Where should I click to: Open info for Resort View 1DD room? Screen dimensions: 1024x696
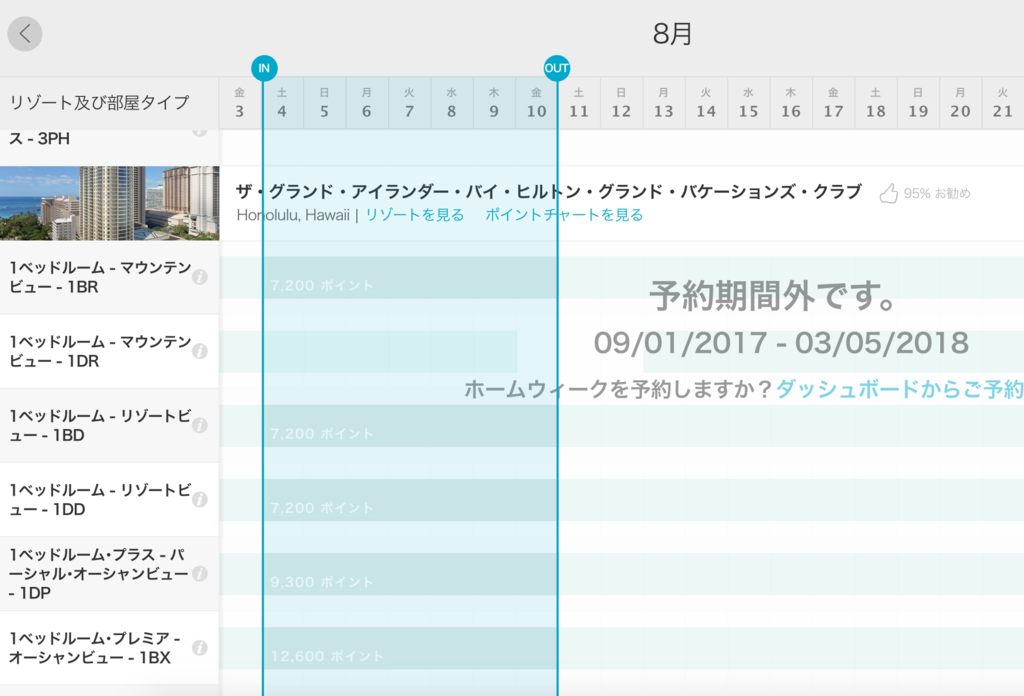(x=200, y=499)
